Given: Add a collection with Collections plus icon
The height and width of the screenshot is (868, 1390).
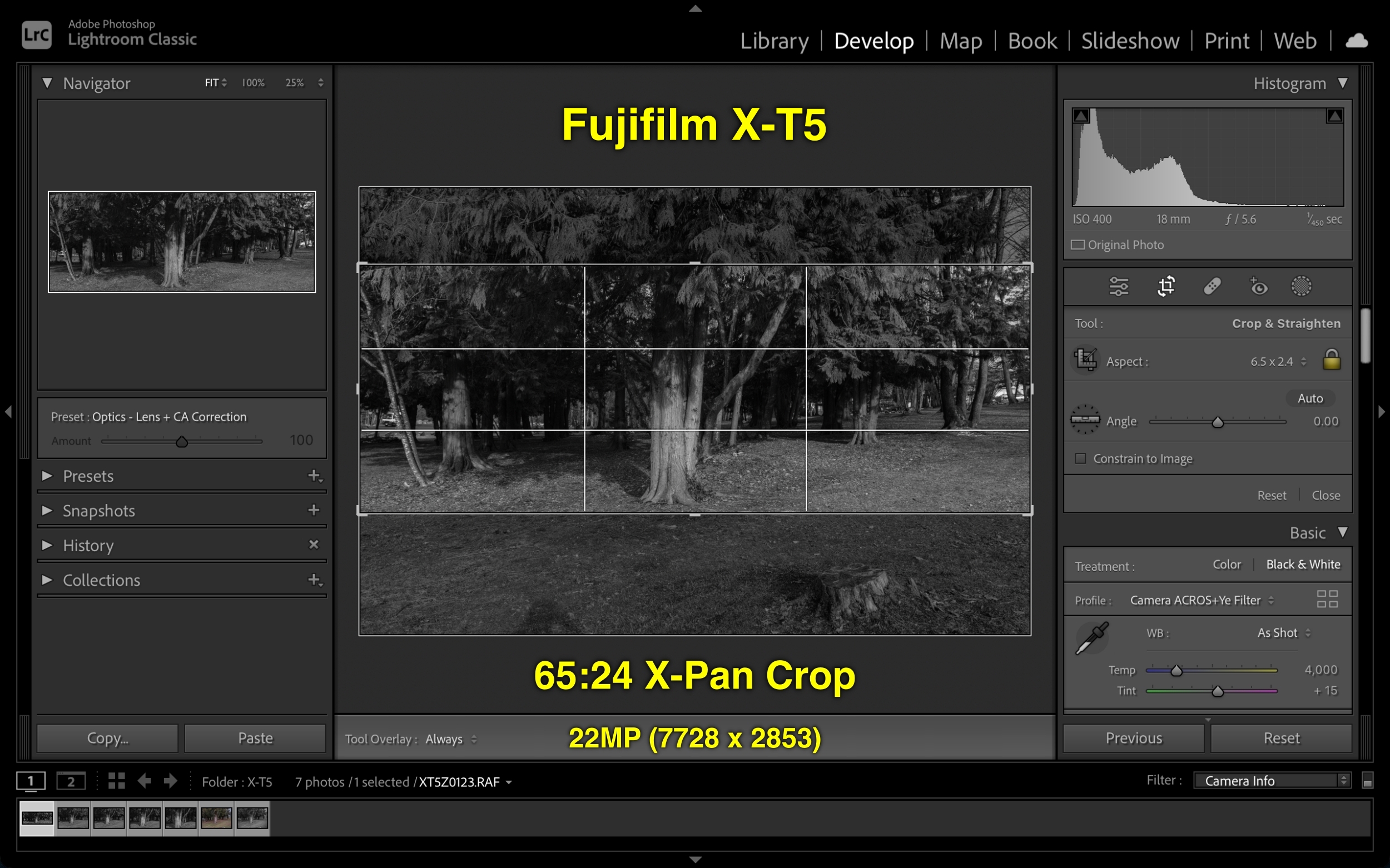Looking at the screenshot, I should pos(315,580).
